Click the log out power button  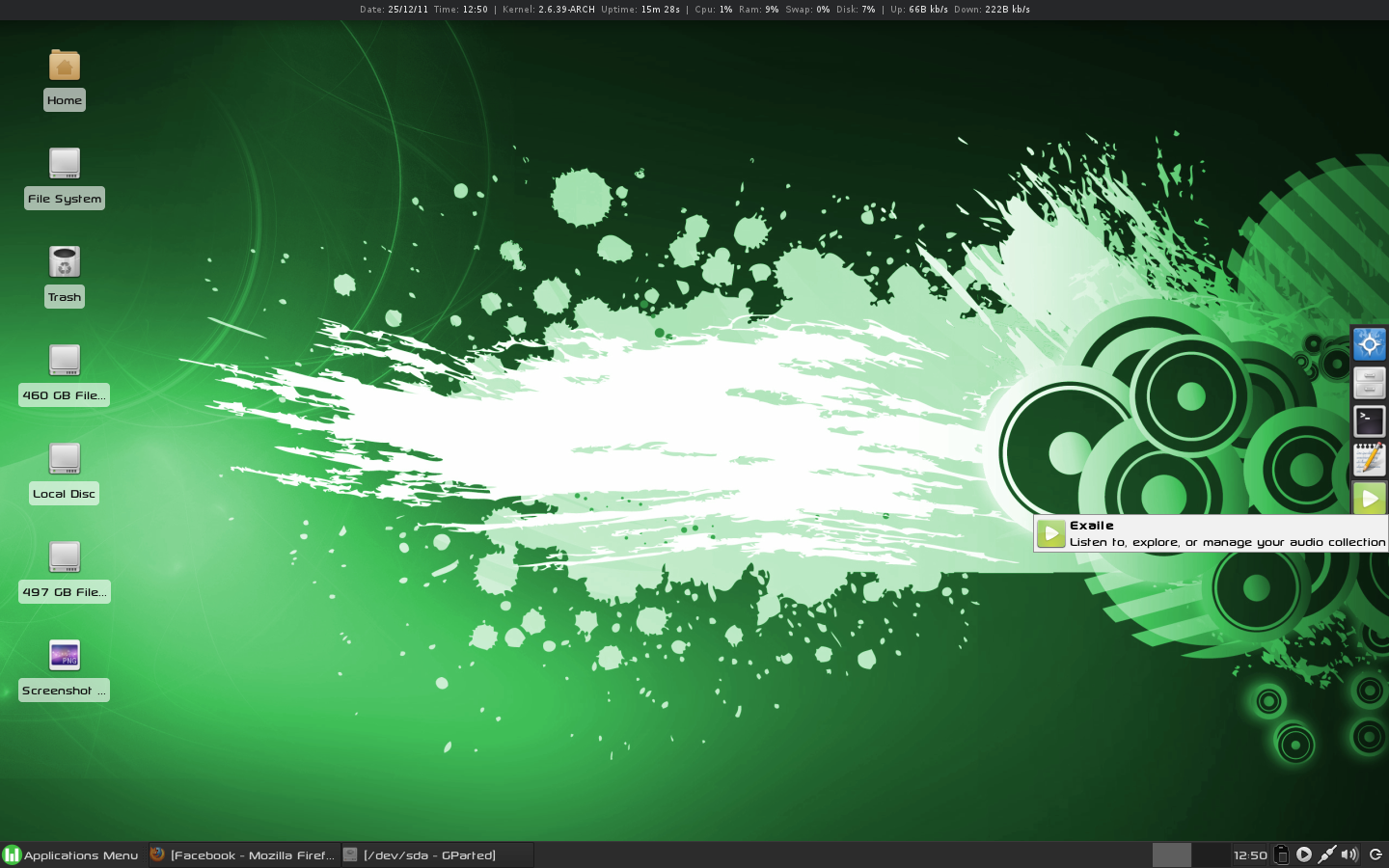pyautogui.click(x=1375, y=854)
